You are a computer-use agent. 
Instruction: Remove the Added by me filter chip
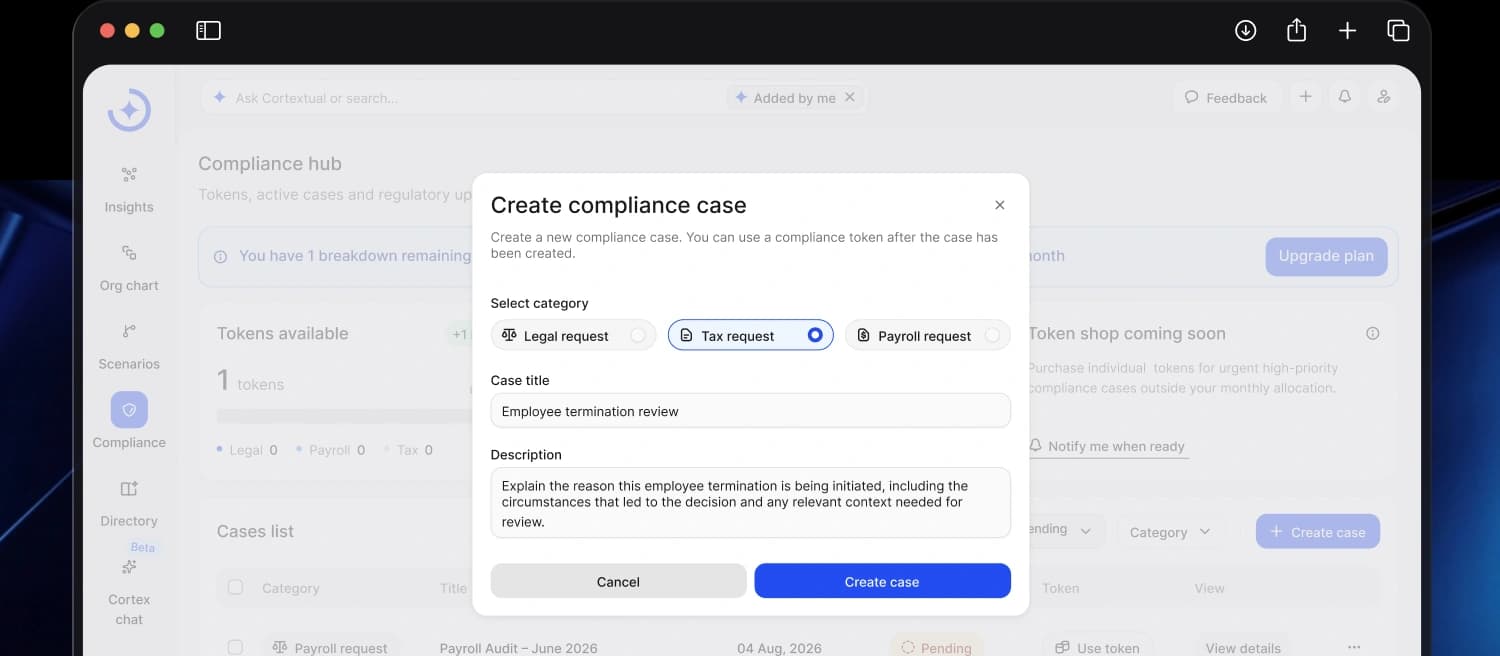tap(850, 97)
